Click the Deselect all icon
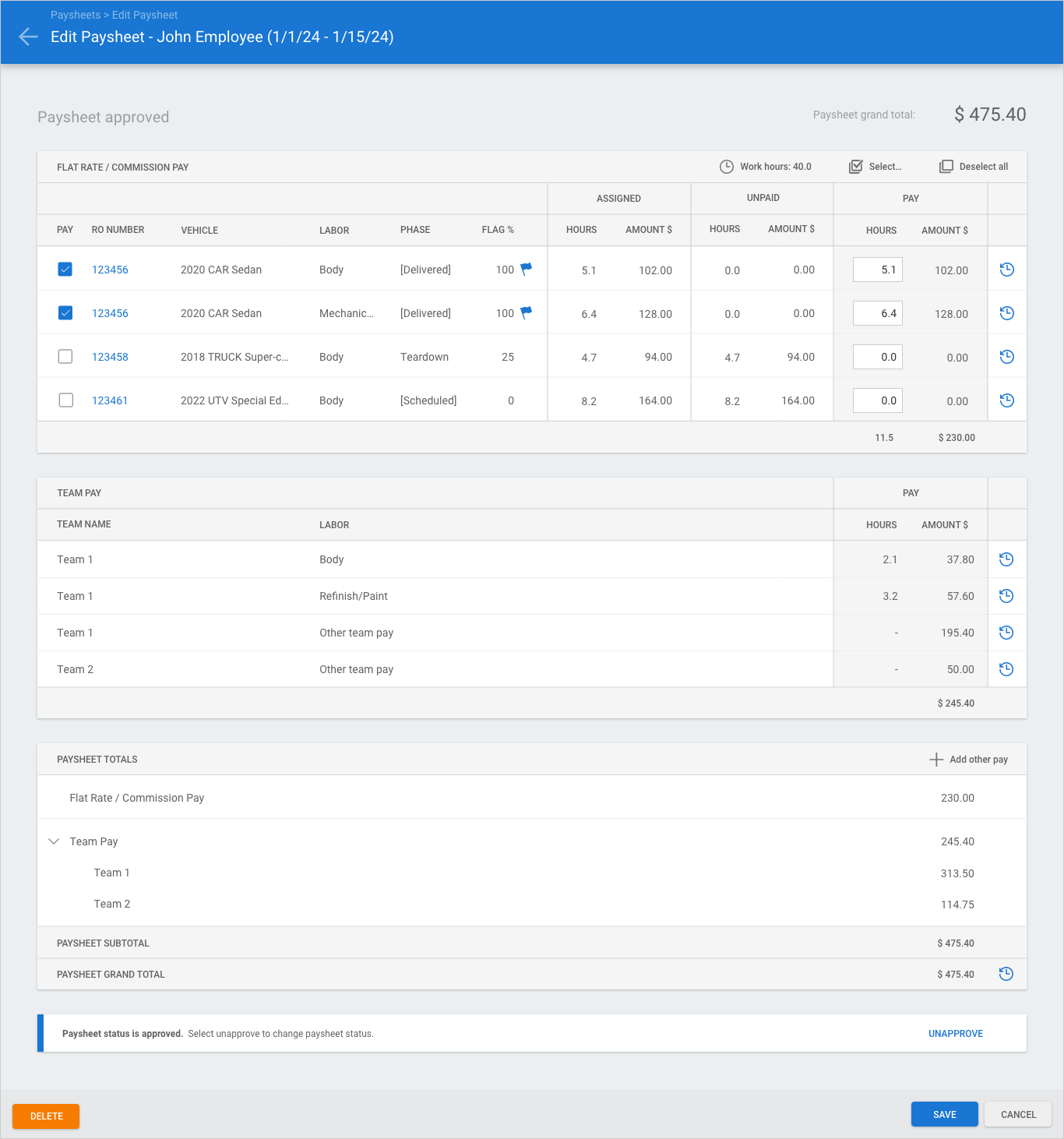The width and height of the screenshot is (1064, 1139). click(946, 167)
